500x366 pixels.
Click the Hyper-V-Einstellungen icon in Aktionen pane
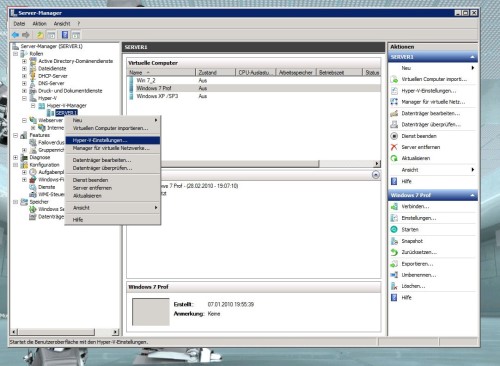394,91
